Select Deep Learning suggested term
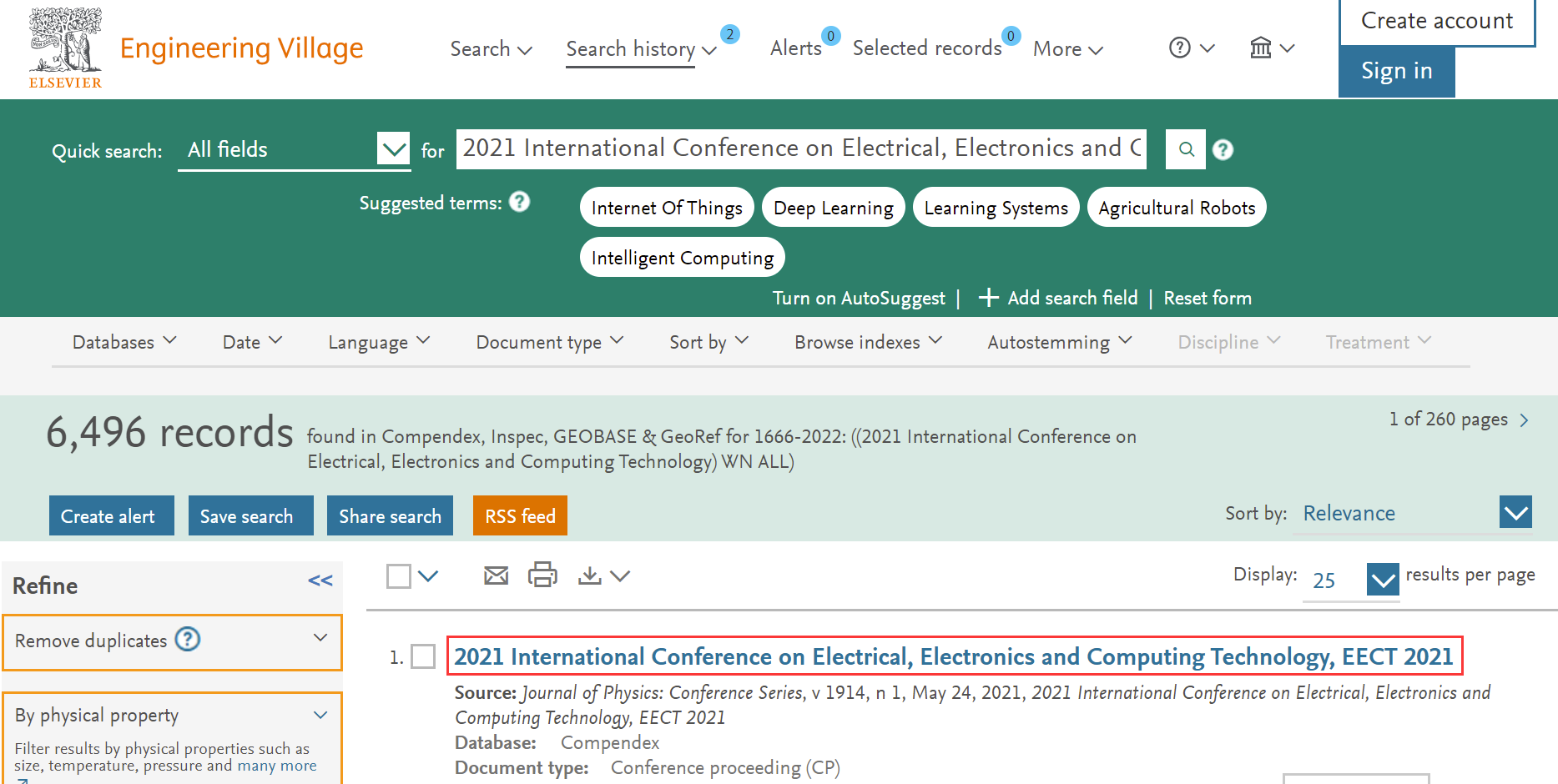The width and height of the screenshot is (1558, 784). coord(833,207)
